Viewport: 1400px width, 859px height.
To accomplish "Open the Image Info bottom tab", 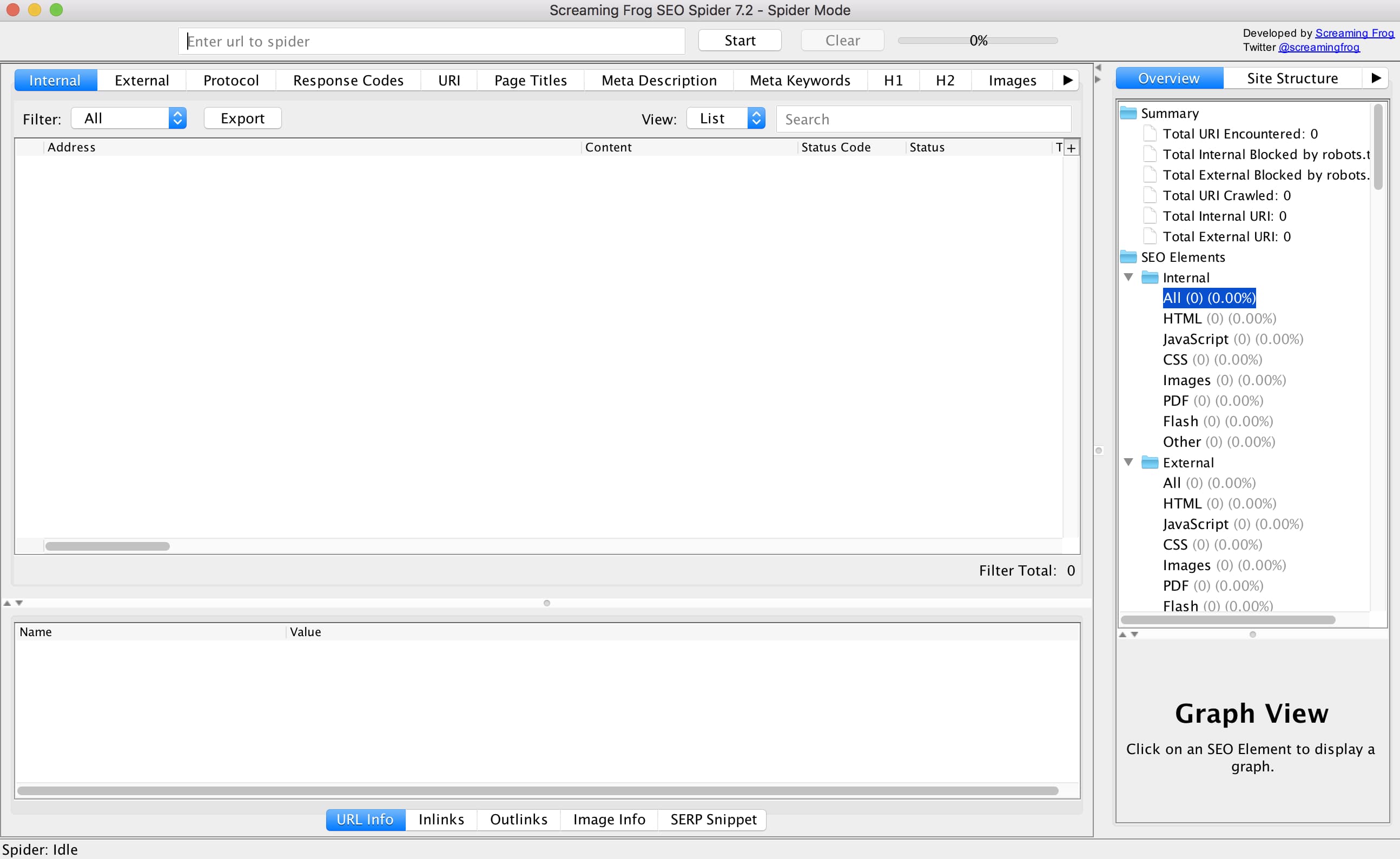I will 609,819.
